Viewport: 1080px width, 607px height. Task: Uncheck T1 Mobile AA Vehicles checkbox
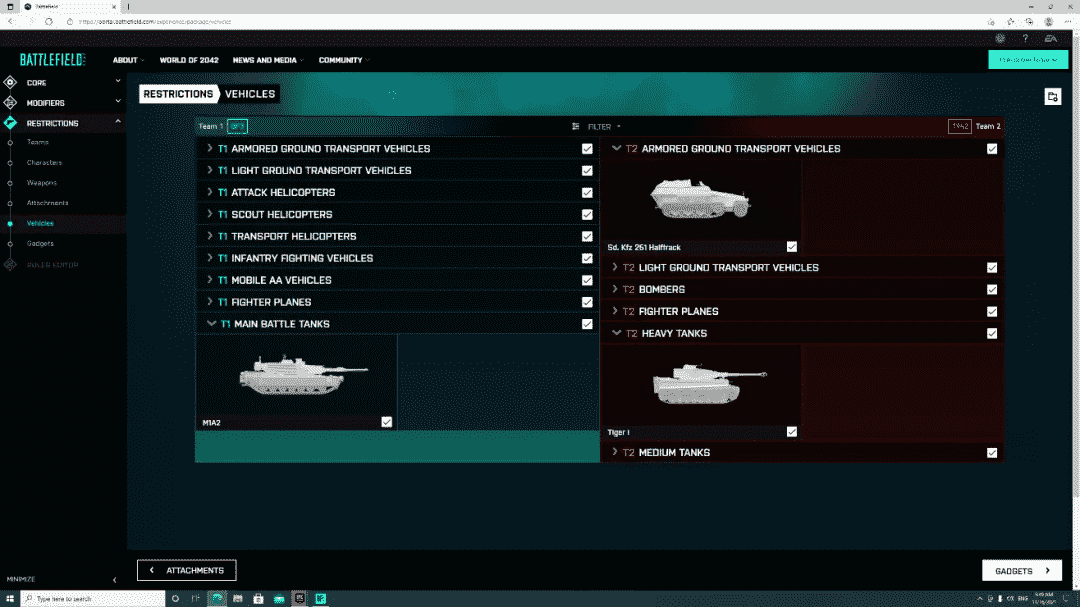click(x=587, y=280)
